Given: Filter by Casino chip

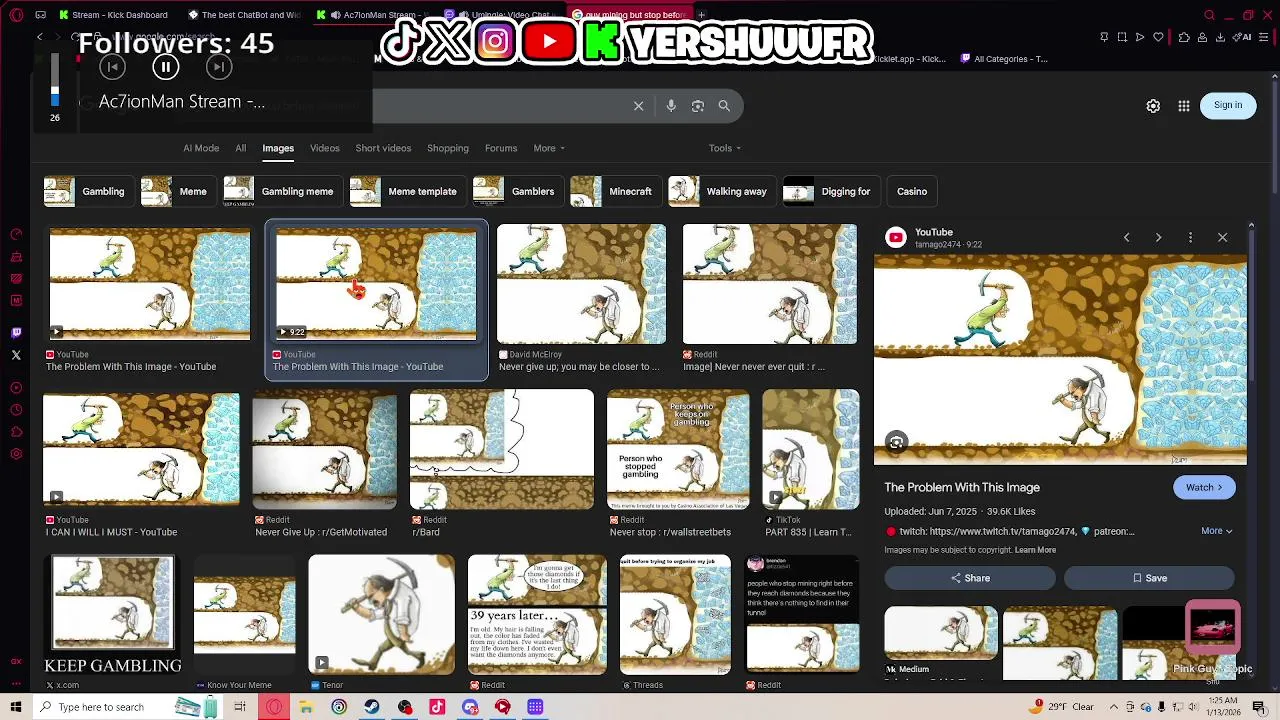Looking at the screenshot, I should (911, 191).
